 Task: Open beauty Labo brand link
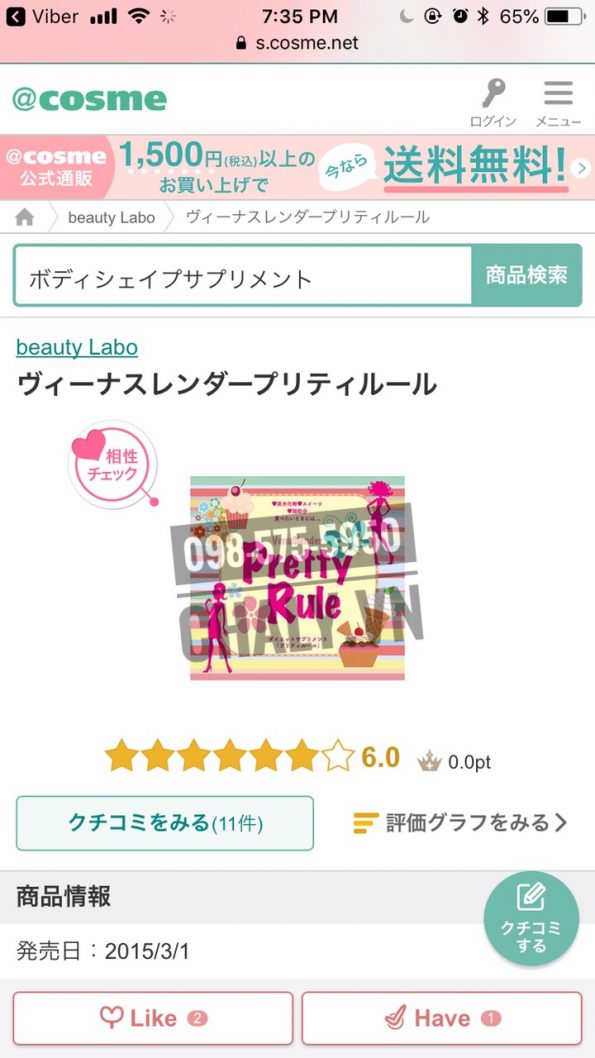[77, 347]
